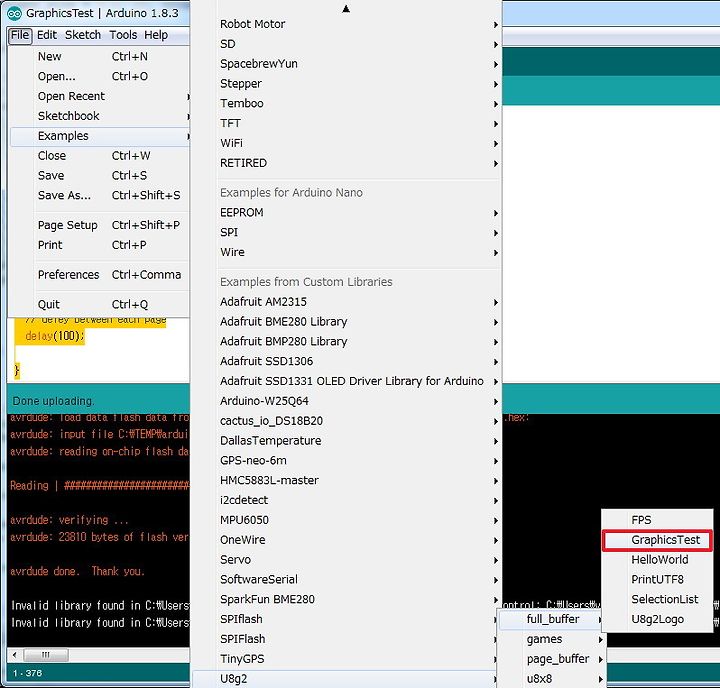The image size is (720, 688).
Task: Open the PrintUTF8 example sketch
Action: tap(658, 580)
